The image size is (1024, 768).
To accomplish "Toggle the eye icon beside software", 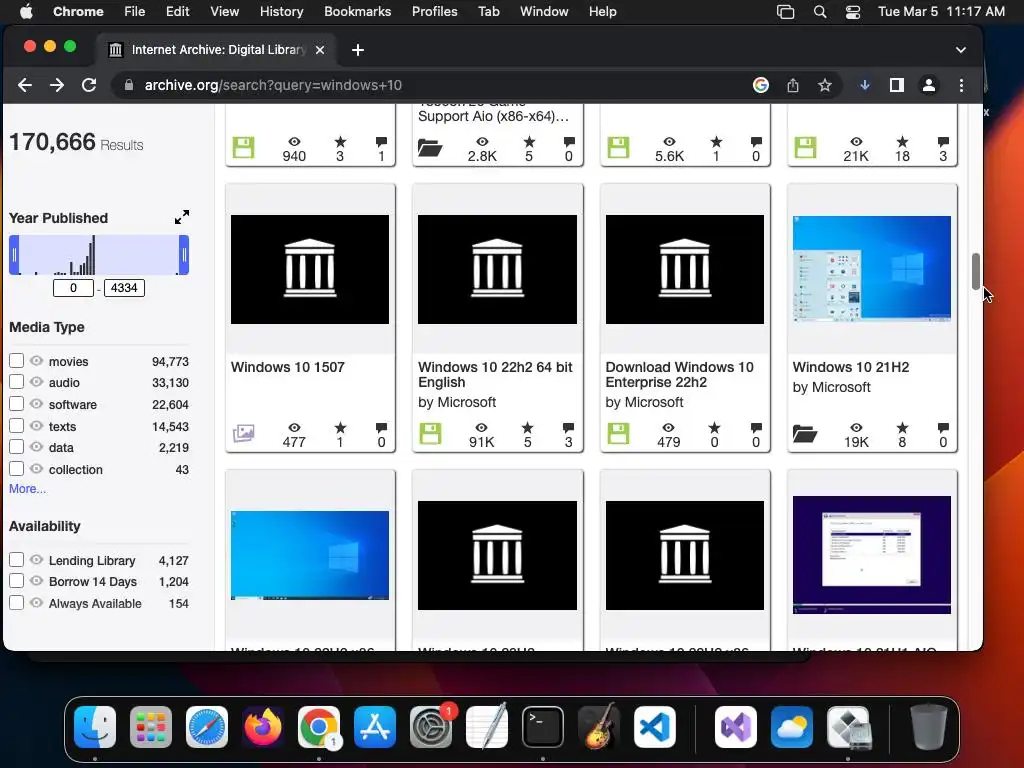I will (x=37, y=404).
